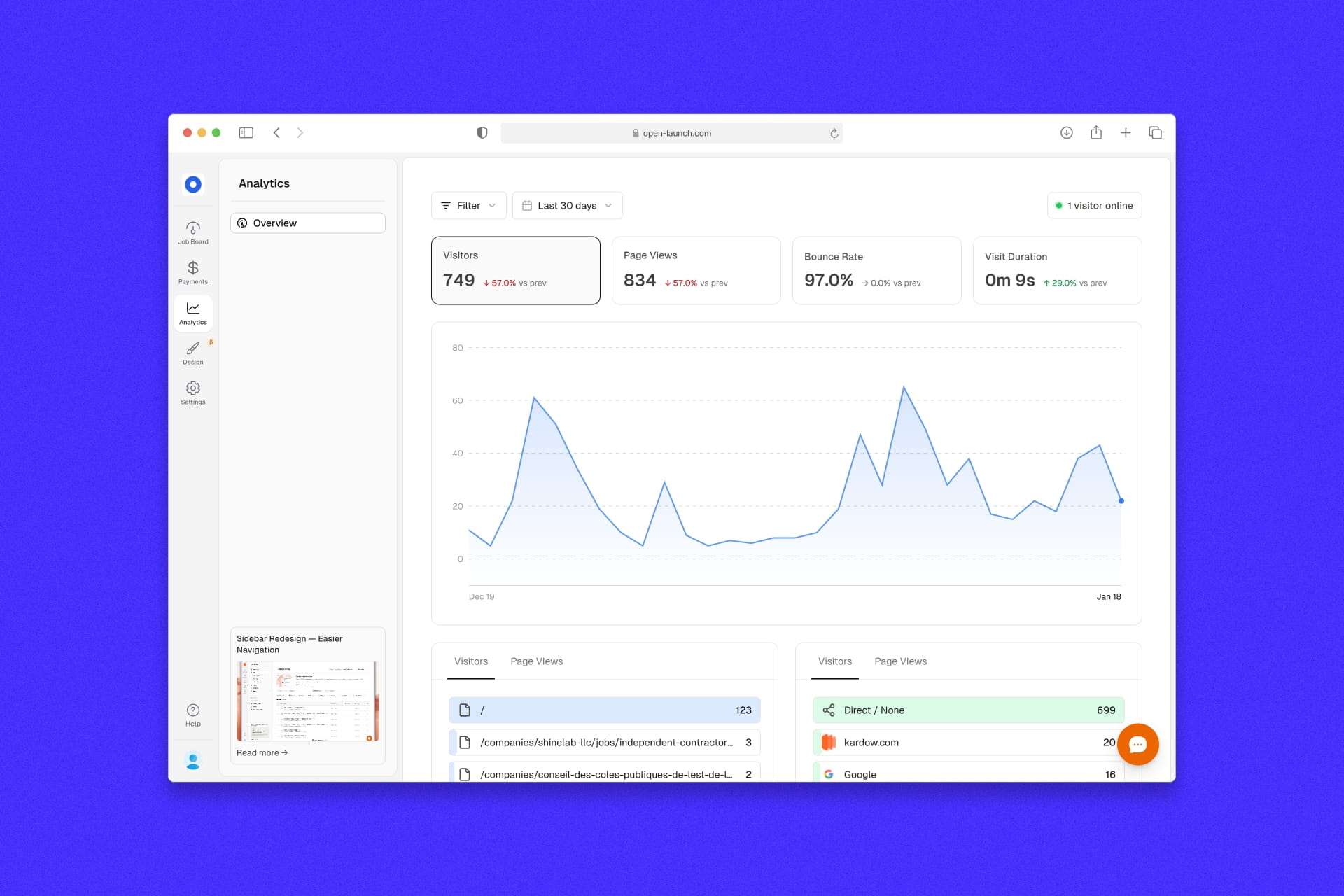Image resolution: width=1344 pixels, height=896 pixels.
Task: Switch to Page Views tab in pages panel
Action: click(x=536, y=661)
